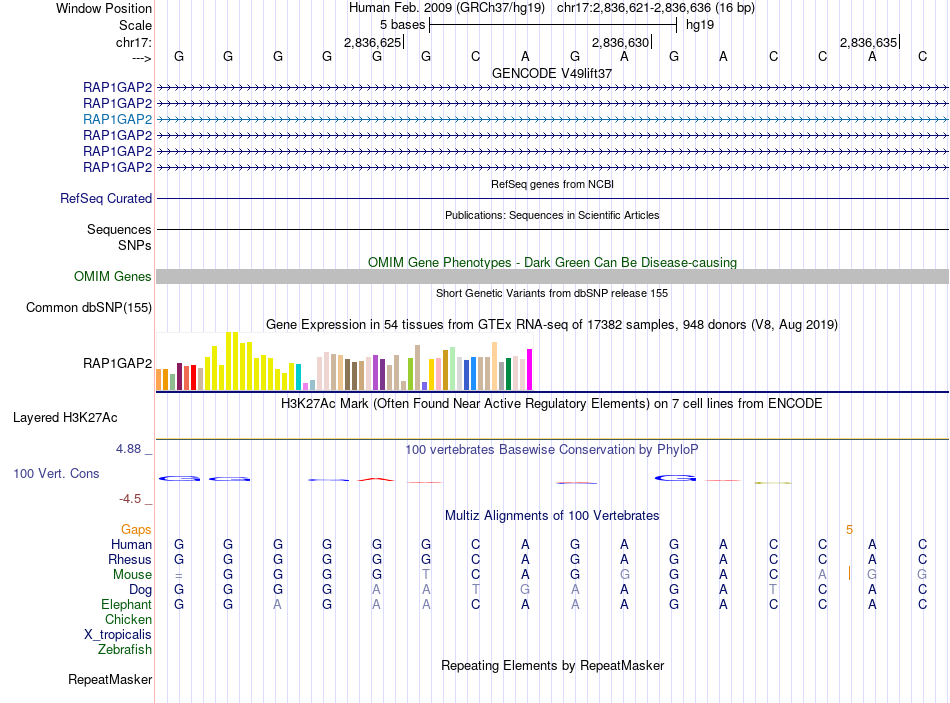Click the Window Position label
Image resolution: width=950 pixels, height=703 pixels.
coord(104,8)
